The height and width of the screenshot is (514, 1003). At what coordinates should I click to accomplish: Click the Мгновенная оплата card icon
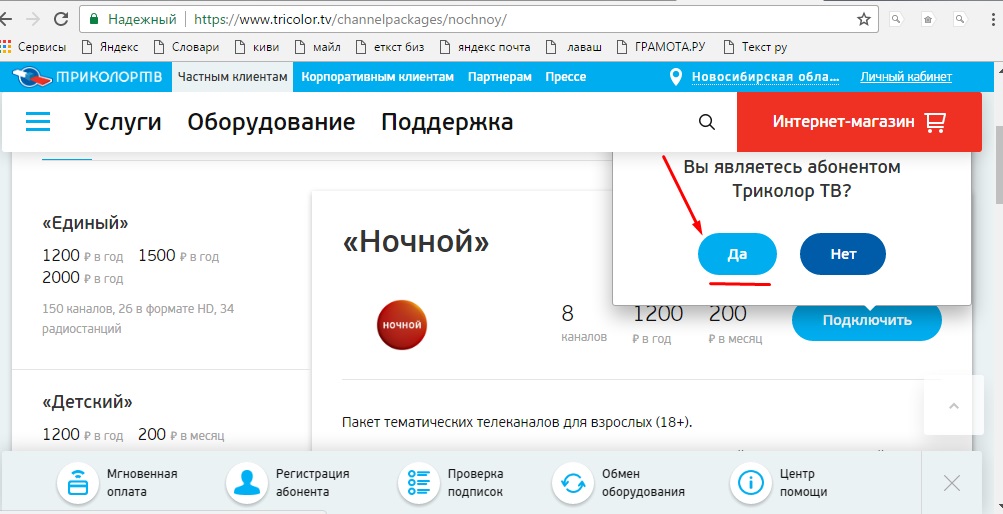[x=76, y=483]
